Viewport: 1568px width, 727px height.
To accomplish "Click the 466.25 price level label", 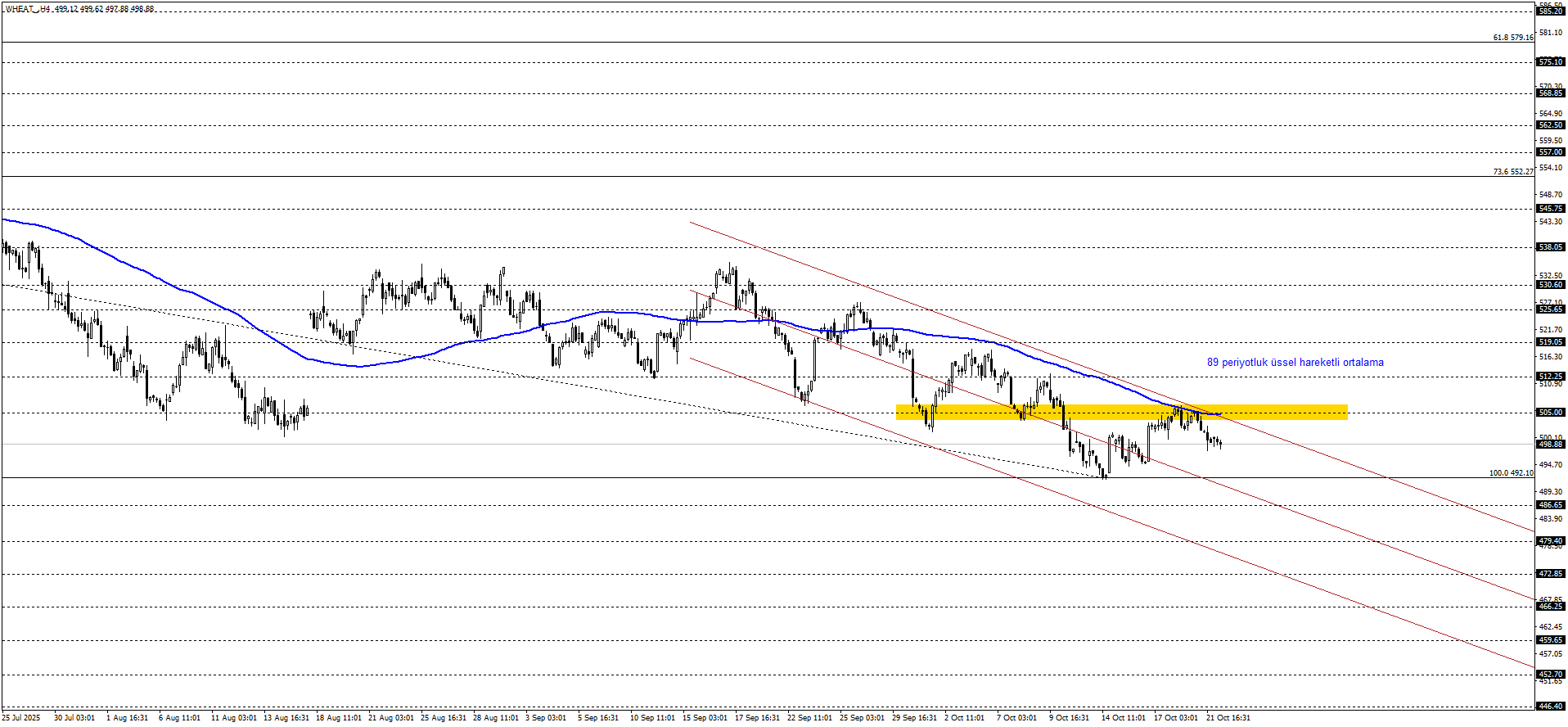I will (1550, 607).
